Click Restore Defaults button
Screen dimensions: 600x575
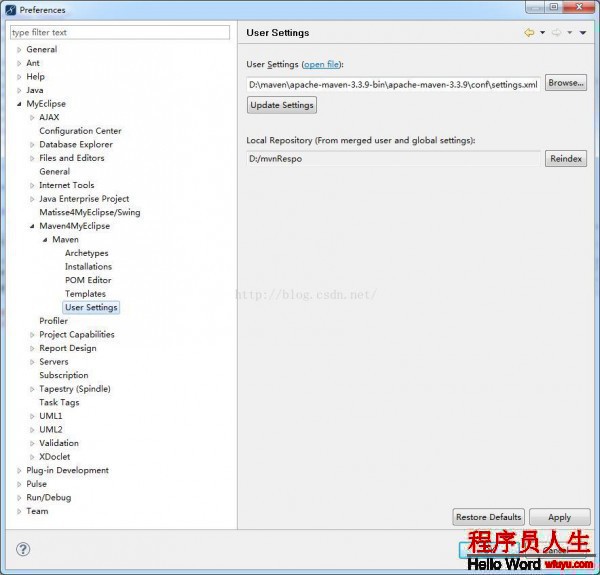(x=488, y=517)
